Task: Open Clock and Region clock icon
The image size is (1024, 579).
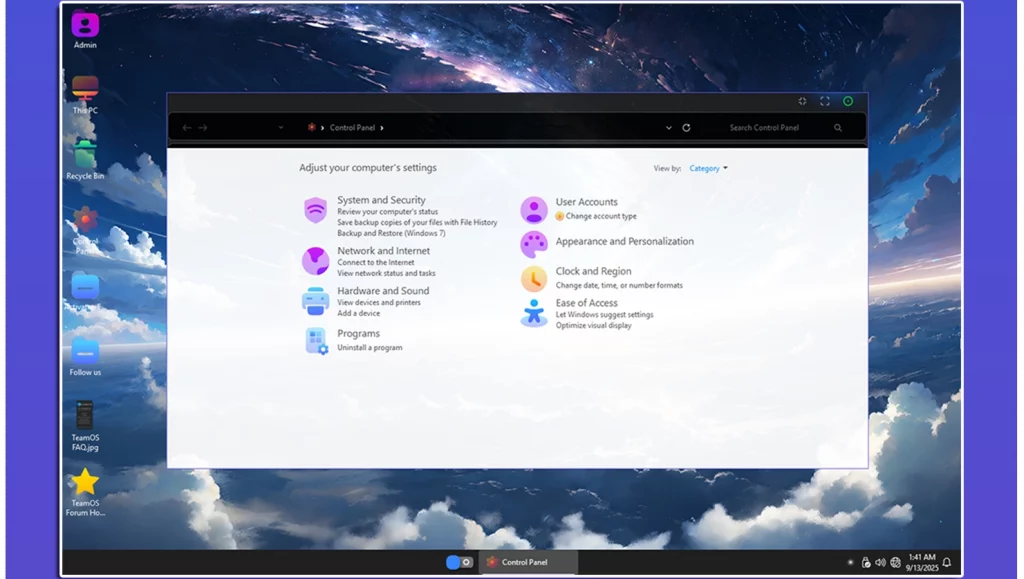Action: coord(534,278)
